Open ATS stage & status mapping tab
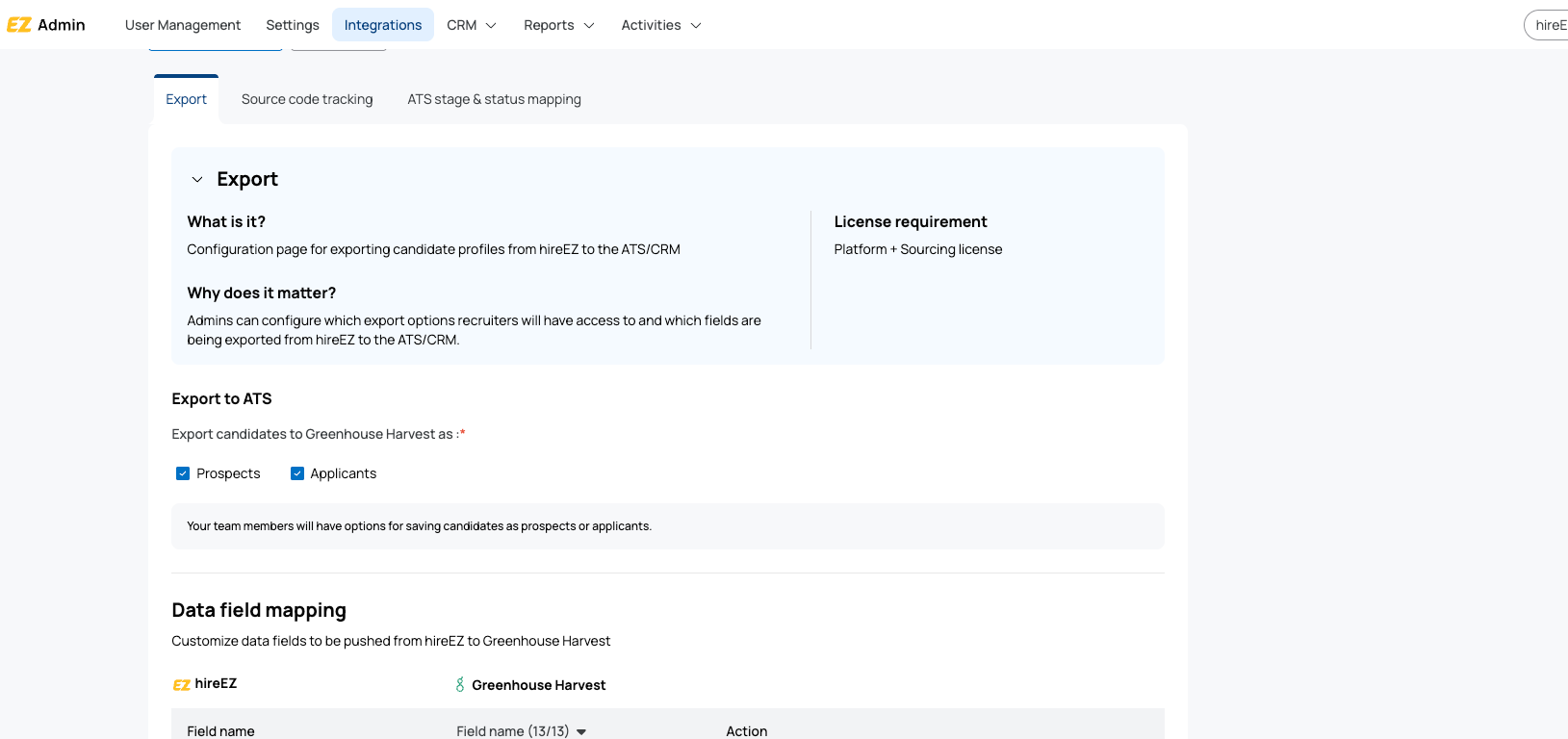The image size is (1568, 739). (494, 99)
